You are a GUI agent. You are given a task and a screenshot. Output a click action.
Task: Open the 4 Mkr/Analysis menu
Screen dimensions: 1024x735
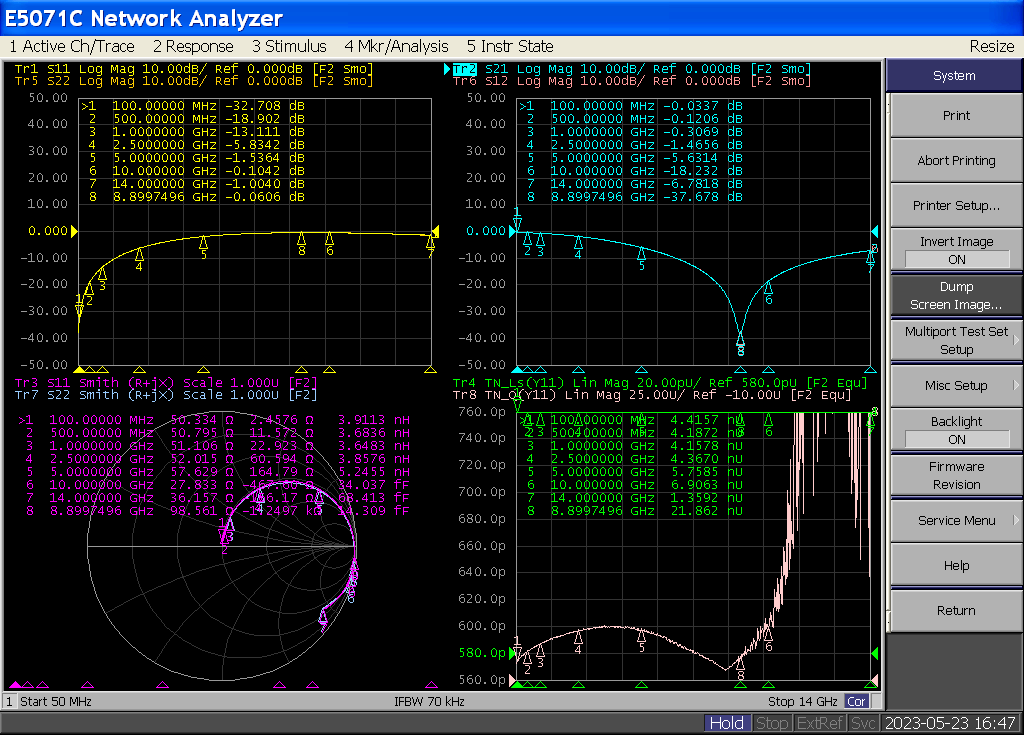coord(396,46)
